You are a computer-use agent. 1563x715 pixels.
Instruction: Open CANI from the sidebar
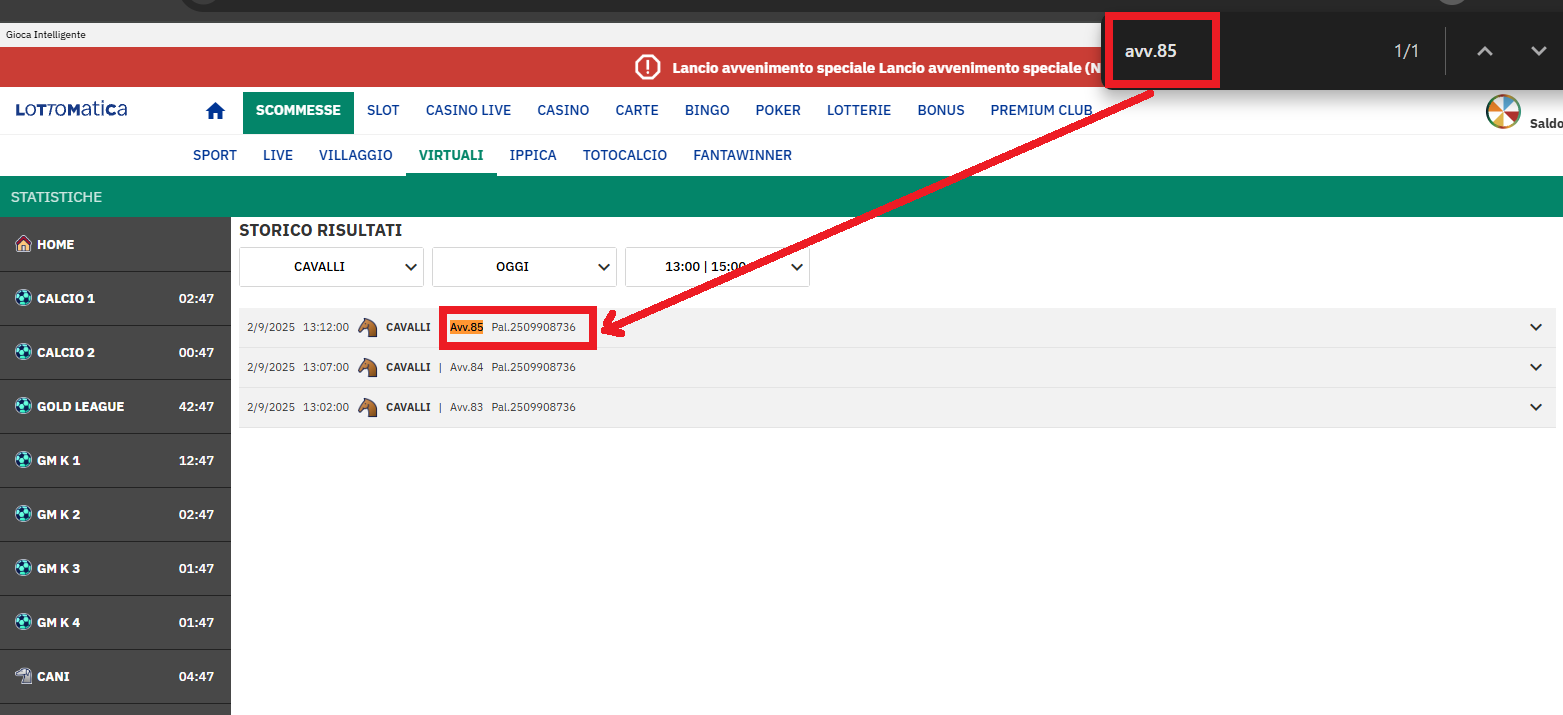tap(115, 676)
